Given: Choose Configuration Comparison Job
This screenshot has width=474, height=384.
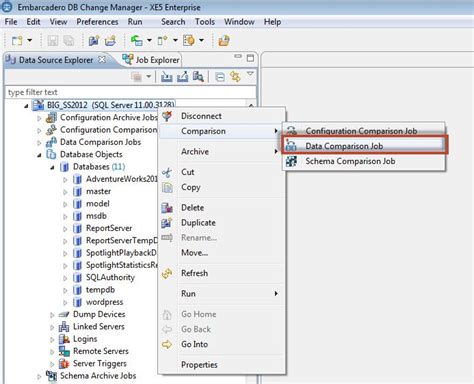Looking at the screenshot, I should (x=364, y=131).
